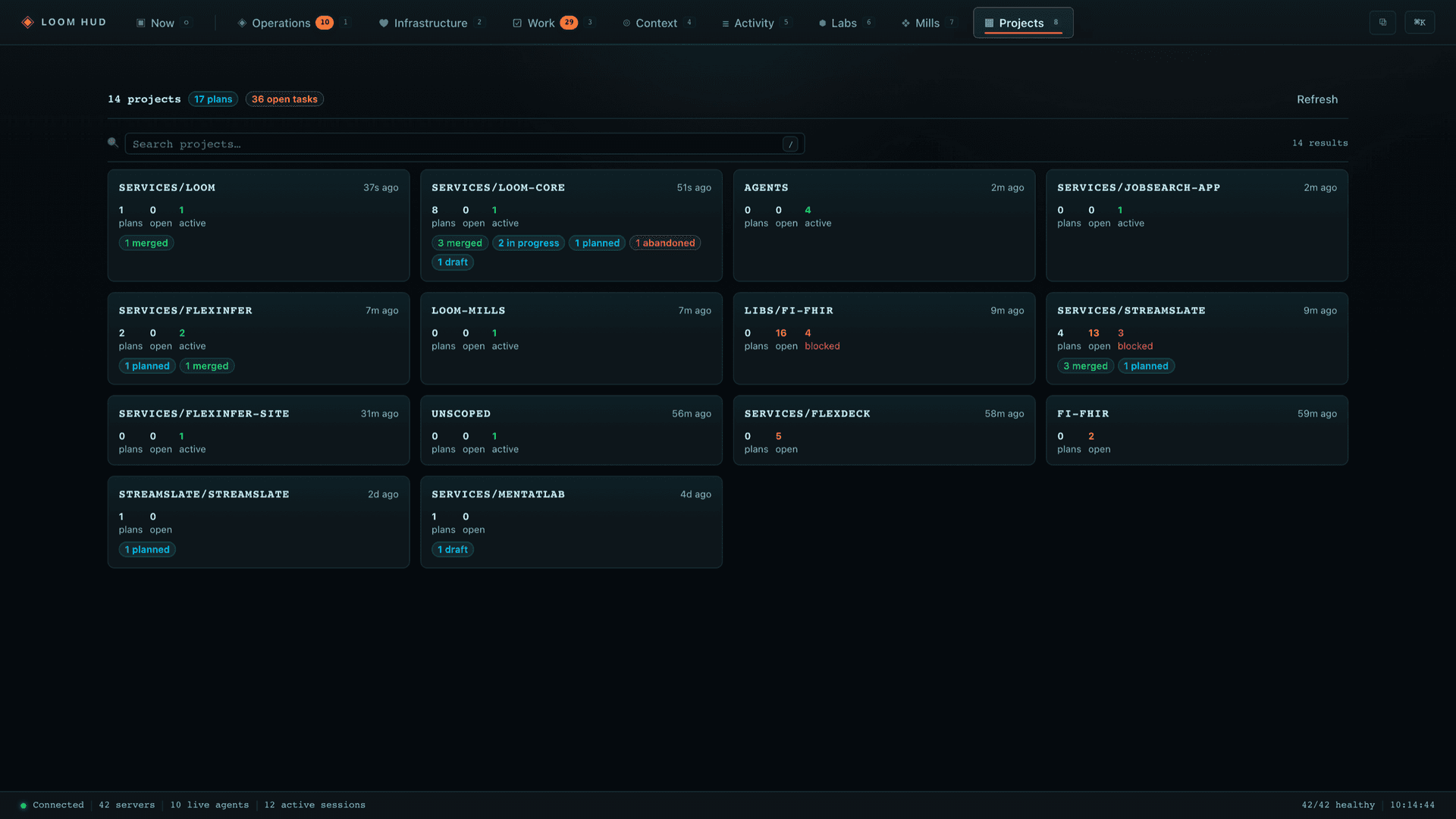1456x819 pixels.
Task: Click the 1 planned tag in STREAMSLATE/STREAMSLATE
Action: 147,550
